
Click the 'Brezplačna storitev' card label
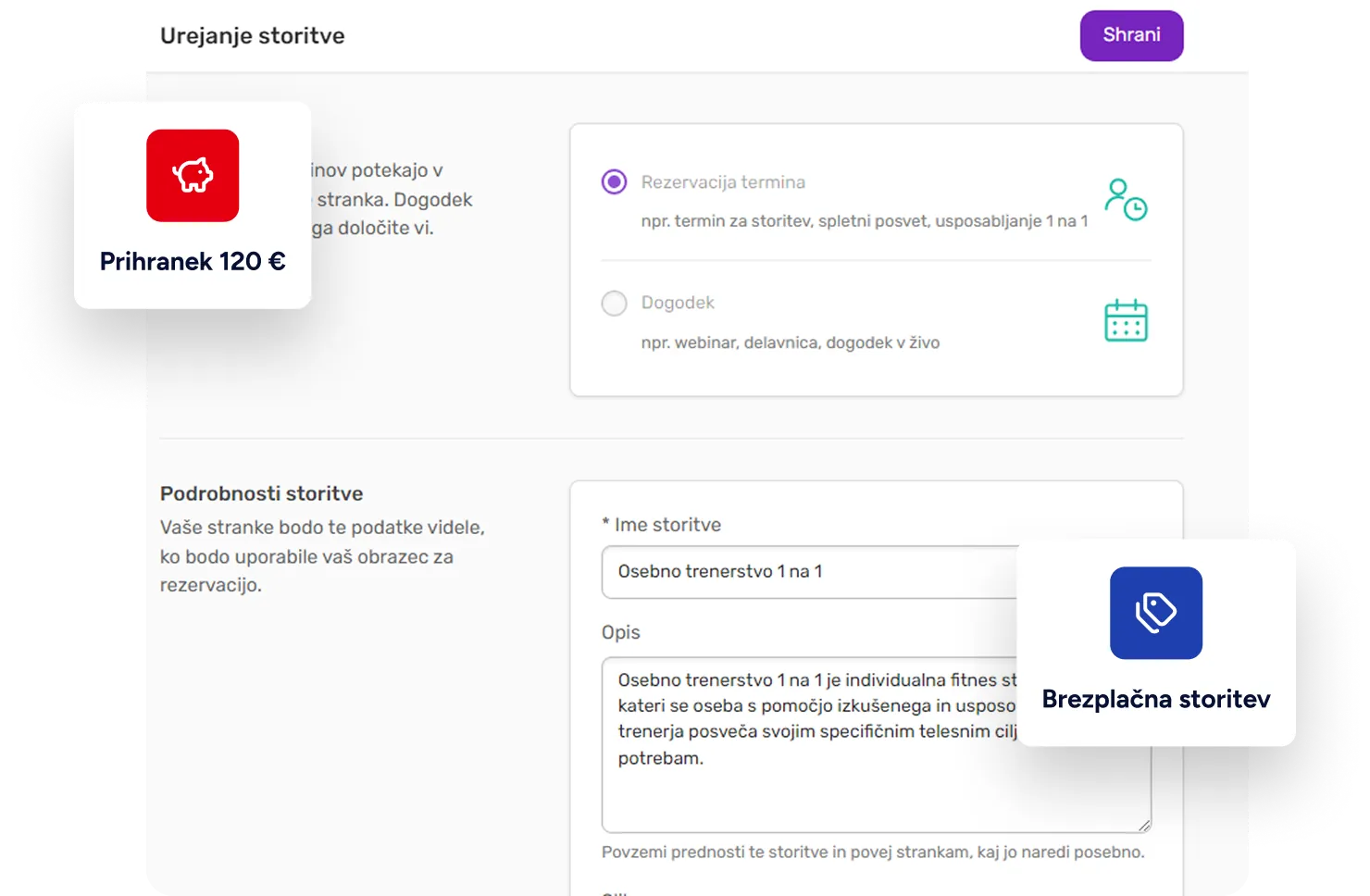click(1155, 699)
